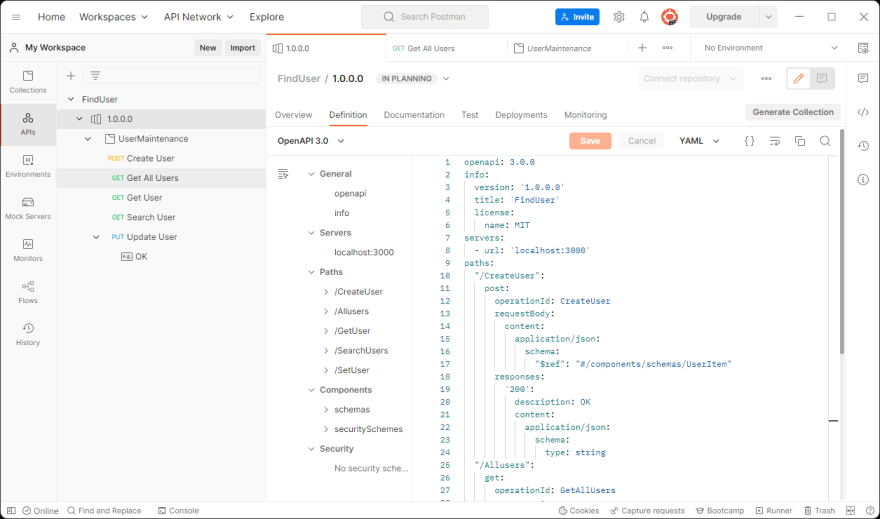Open notifications bell icon
This screenshot has height=519, width=880.
(x=644, y=17)
